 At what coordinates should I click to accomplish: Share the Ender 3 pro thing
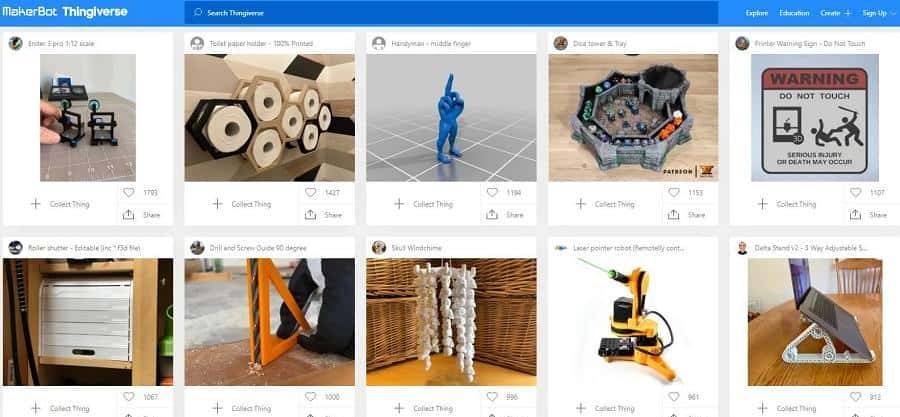point(141,215)
